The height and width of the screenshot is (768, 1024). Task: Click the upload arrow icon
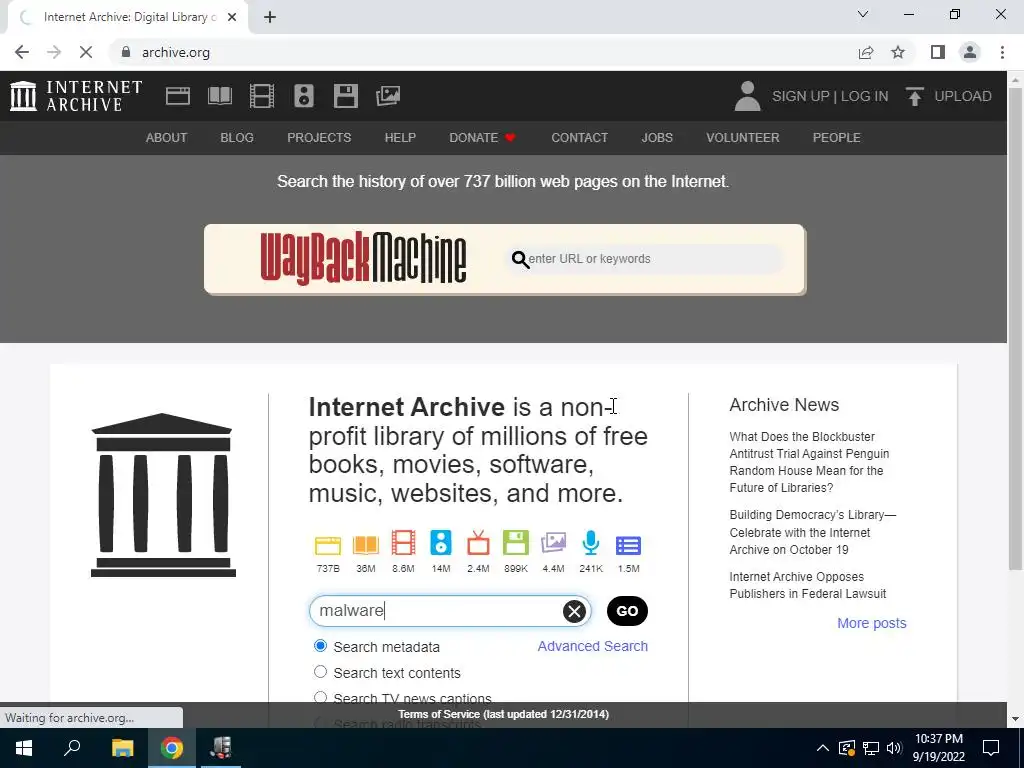(914, 96)
